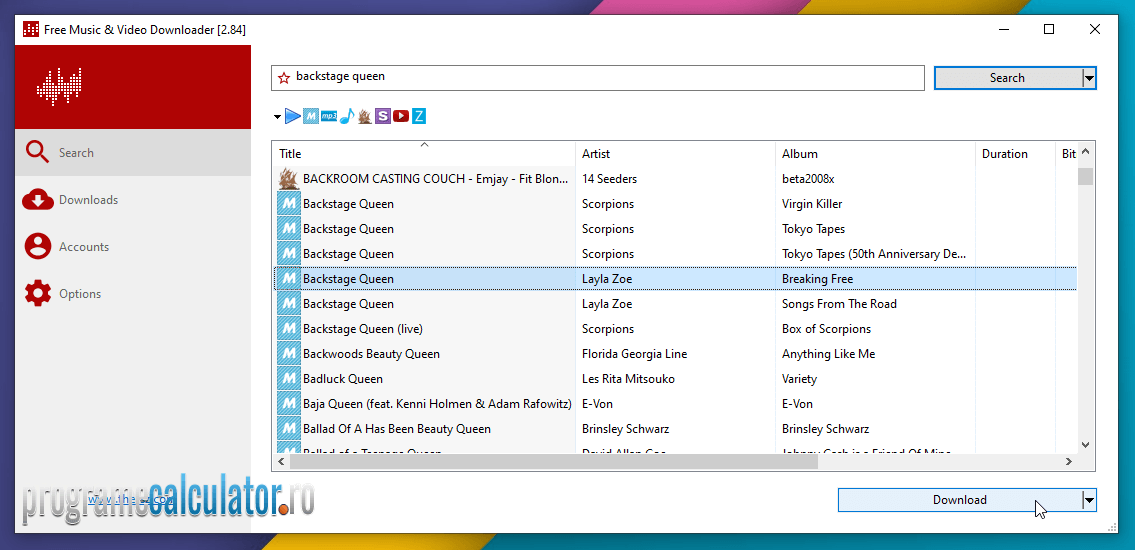Toggle the mp3 source icon
The image size is (1135, 550).
(x=329, y=116)
